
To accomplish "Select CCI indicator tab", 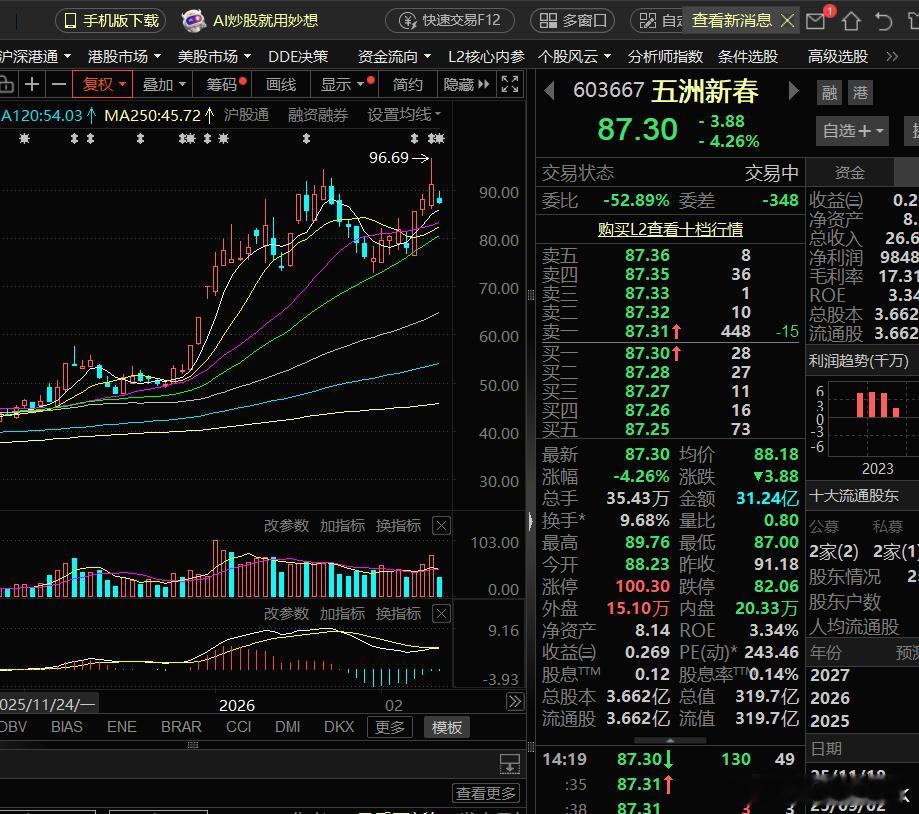I will (239, 727).
